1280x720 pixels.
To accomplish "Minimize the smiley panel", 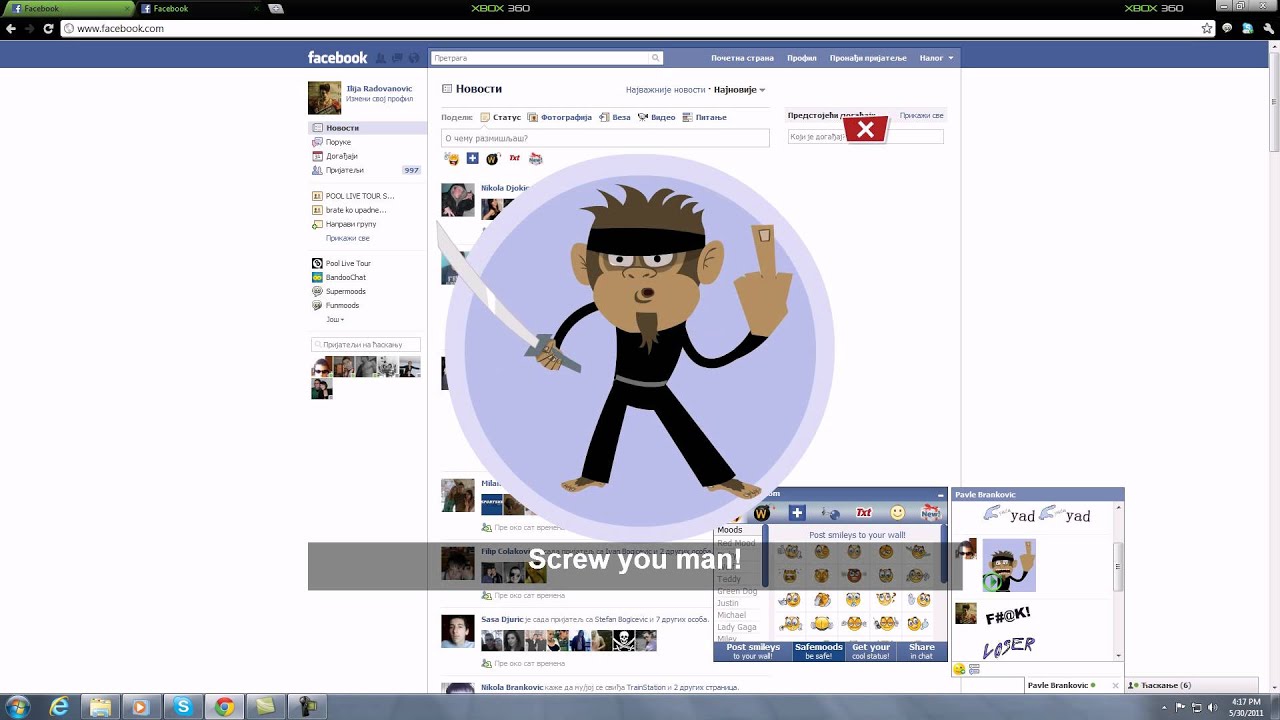I will click(940, 495).
